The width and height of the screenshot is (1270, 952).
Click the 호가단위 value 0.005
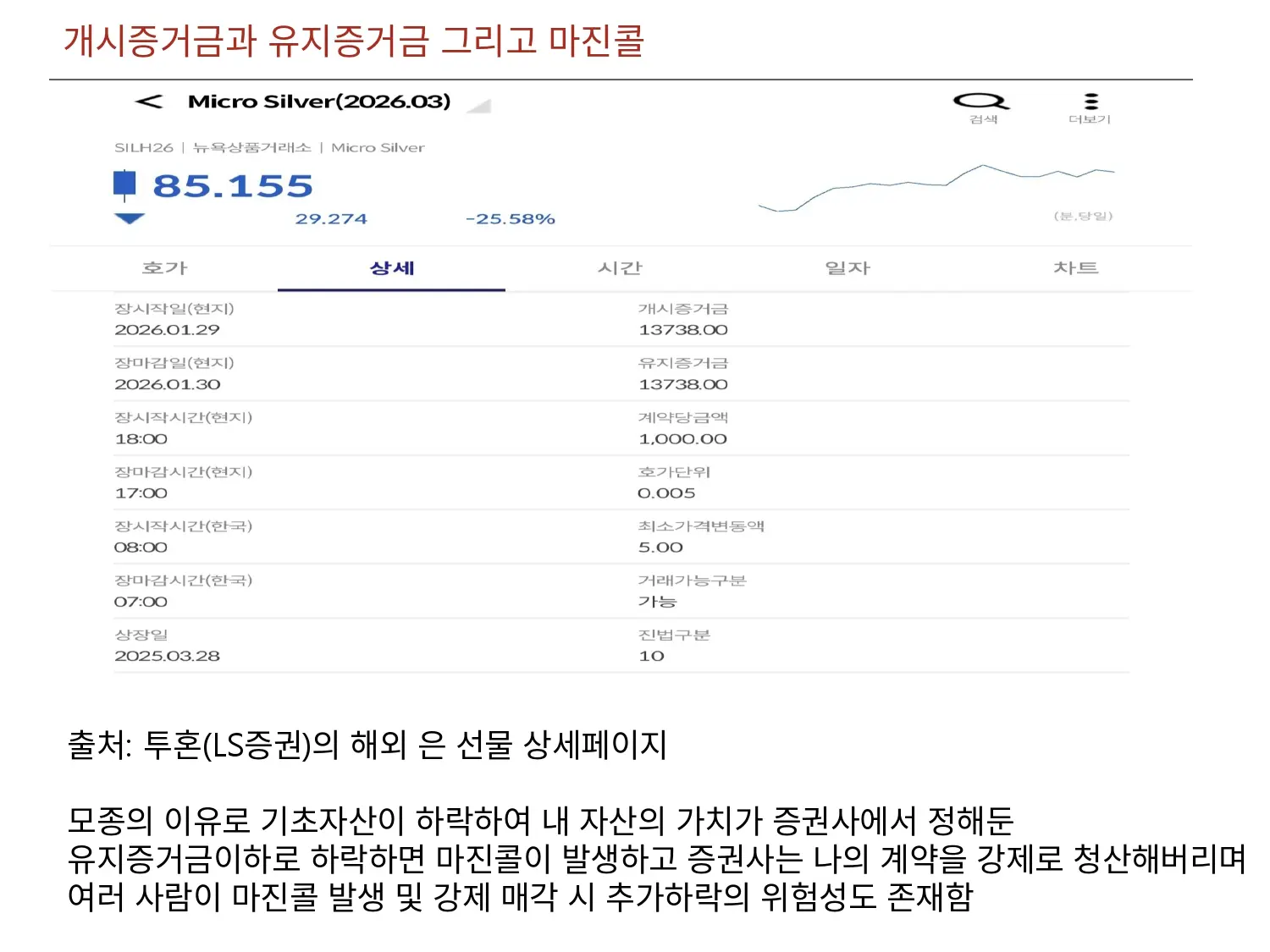point(667,493)
